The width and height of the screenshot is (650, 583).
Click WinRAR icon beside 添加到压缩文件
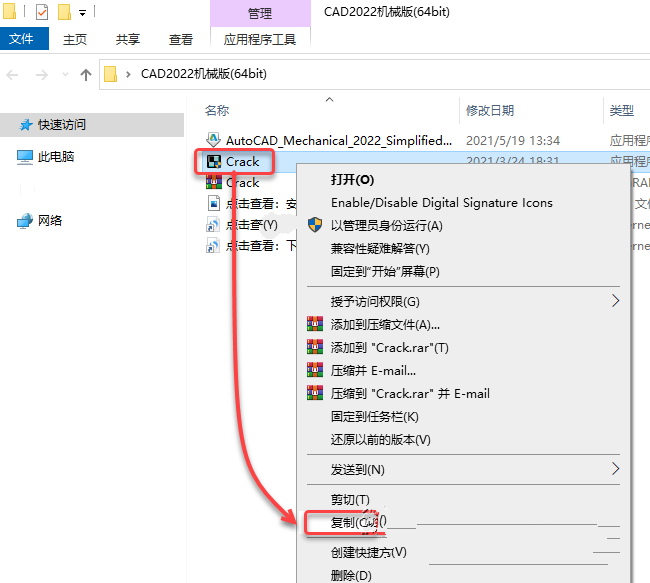pyautogui.click(x=315, y=324)
